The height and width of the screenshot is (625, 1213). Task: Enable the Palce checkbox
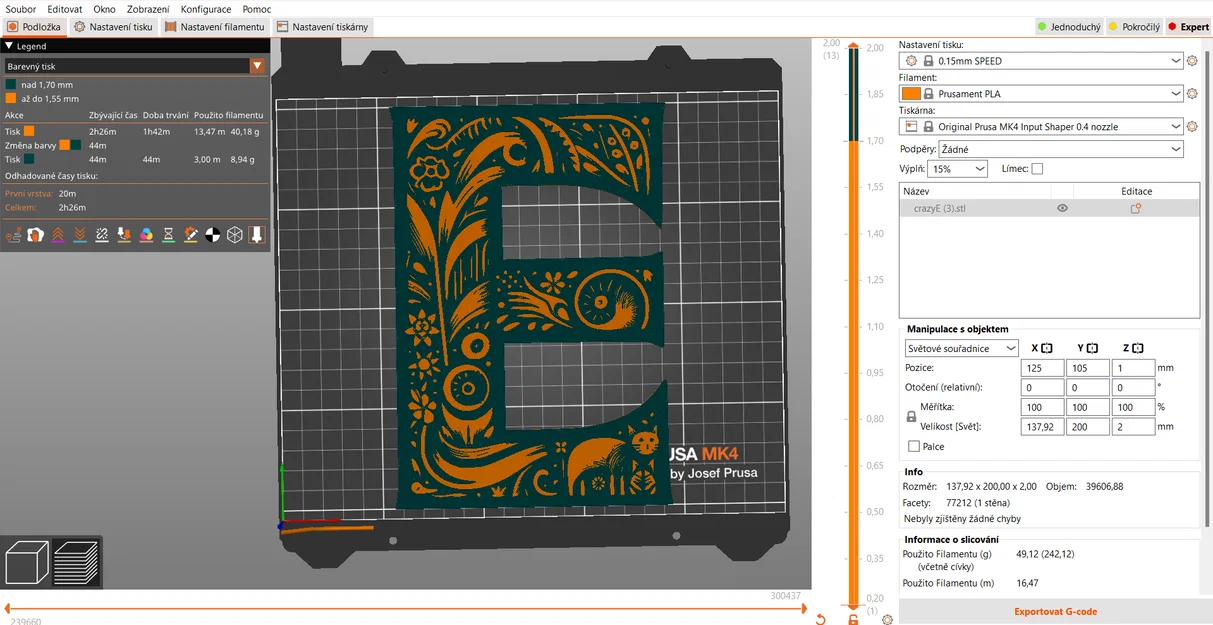coord(914,447)
